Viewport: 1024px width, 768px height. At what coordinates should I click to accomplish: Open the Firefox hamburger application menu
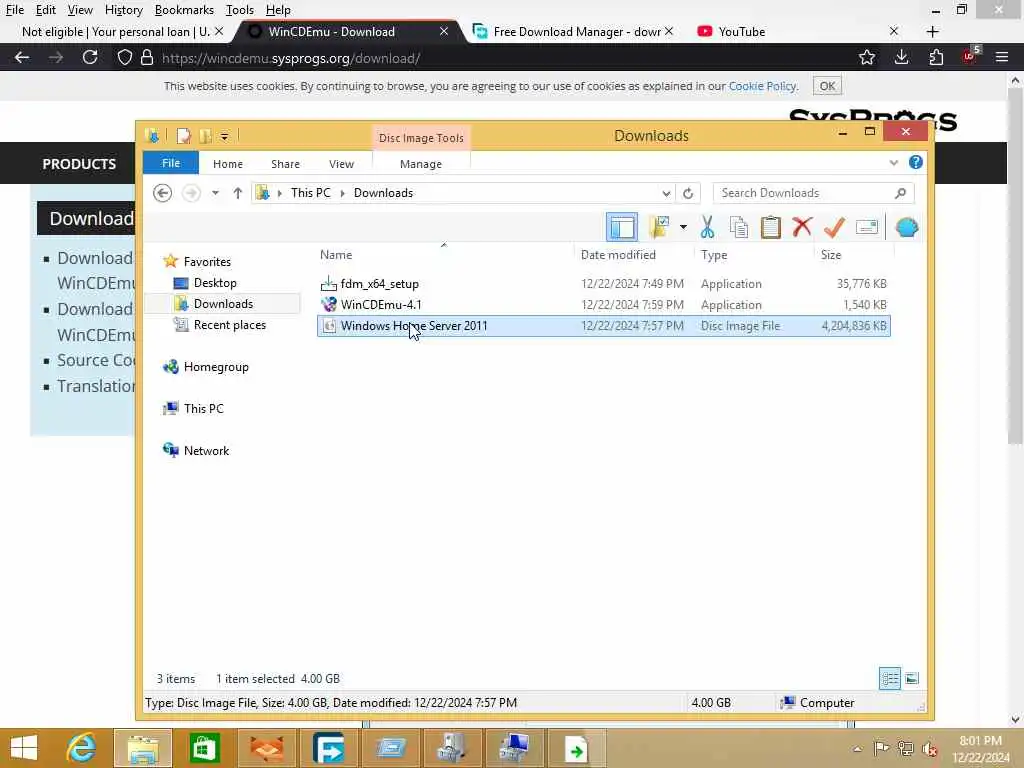[x=1002, y=57]
